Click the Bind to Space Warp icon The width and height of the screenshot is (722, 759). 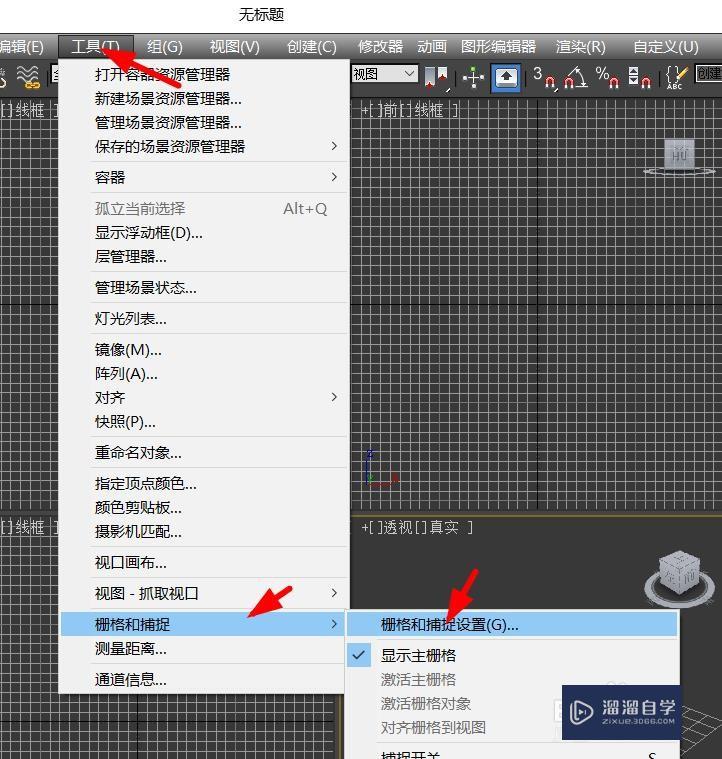(28, 77)
